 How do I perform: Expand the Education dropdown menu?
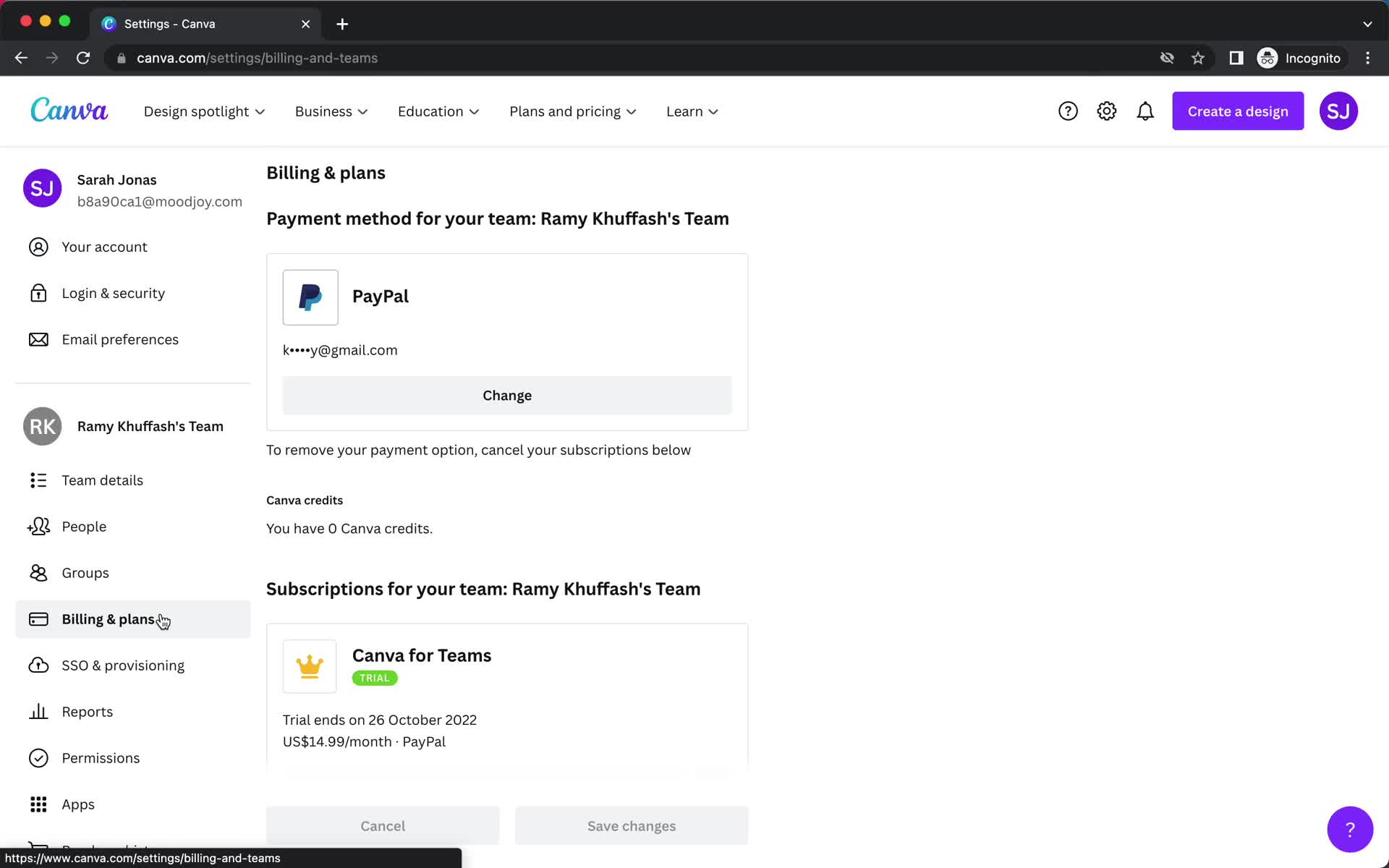pos(438,111)
